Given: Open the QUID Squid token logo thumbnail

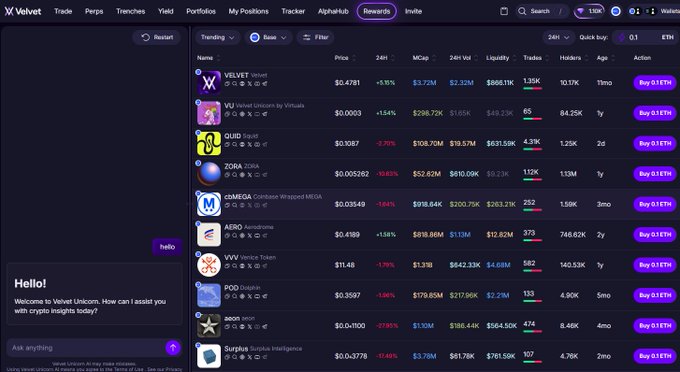Looking at the screenshot, I should pos(209,143).
